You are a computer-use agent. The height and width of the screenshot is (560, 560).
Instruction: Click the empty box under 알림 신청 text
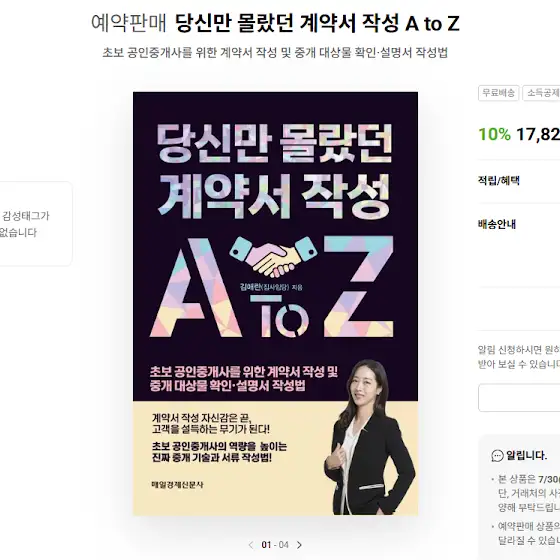519,398
